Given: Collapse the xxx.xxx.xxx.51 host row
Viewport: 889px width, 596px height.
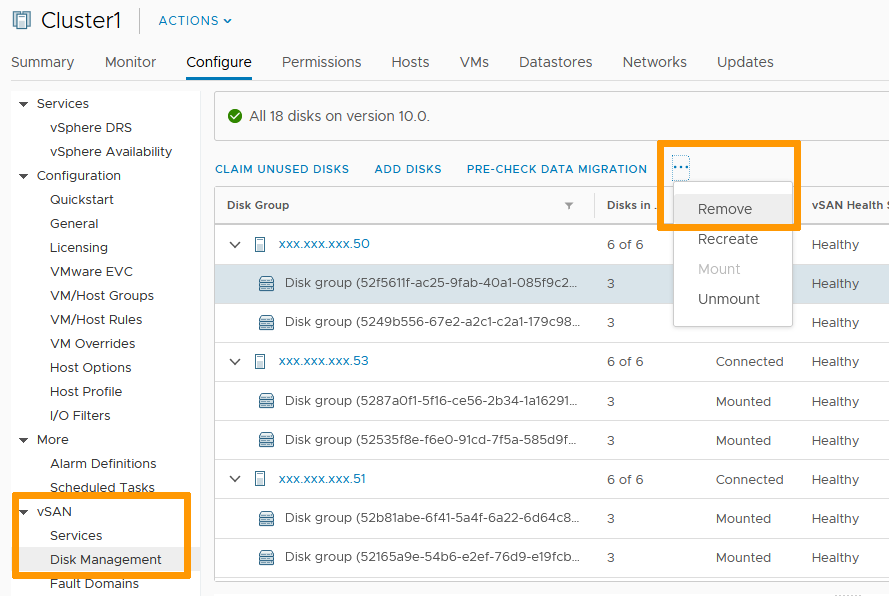Looking at the screenshot, I should click(235, 479).
